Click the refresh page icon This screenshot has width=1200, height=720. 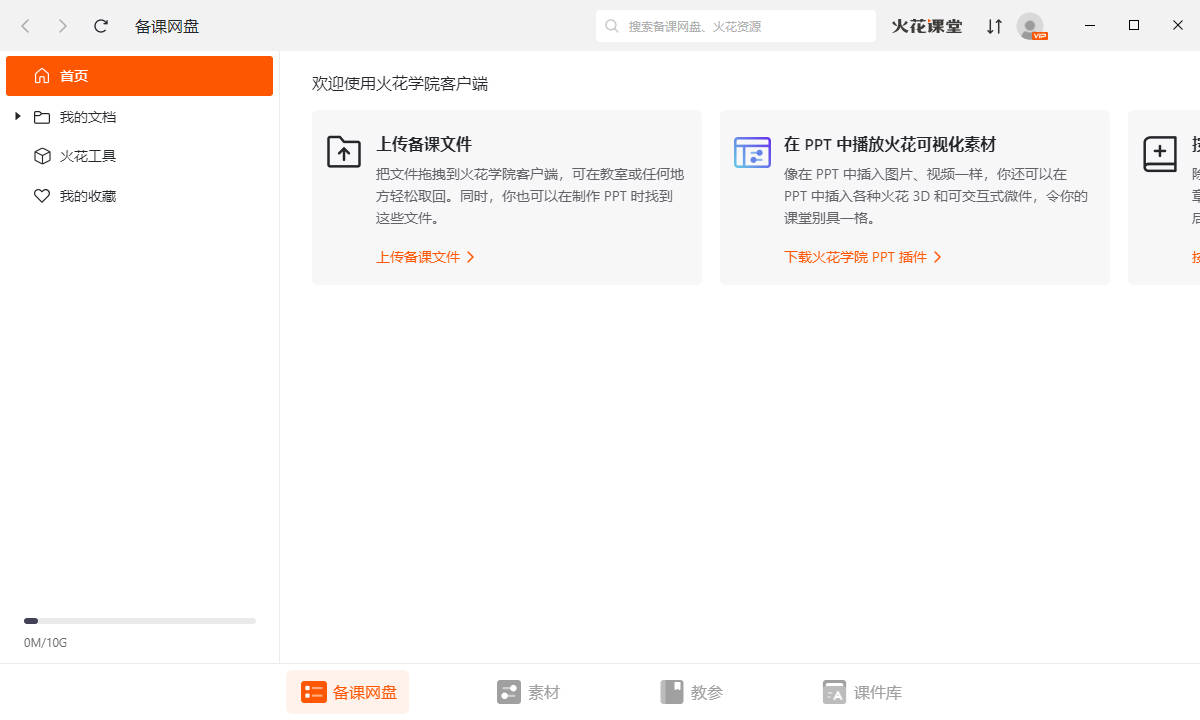(x=100, y=26)
